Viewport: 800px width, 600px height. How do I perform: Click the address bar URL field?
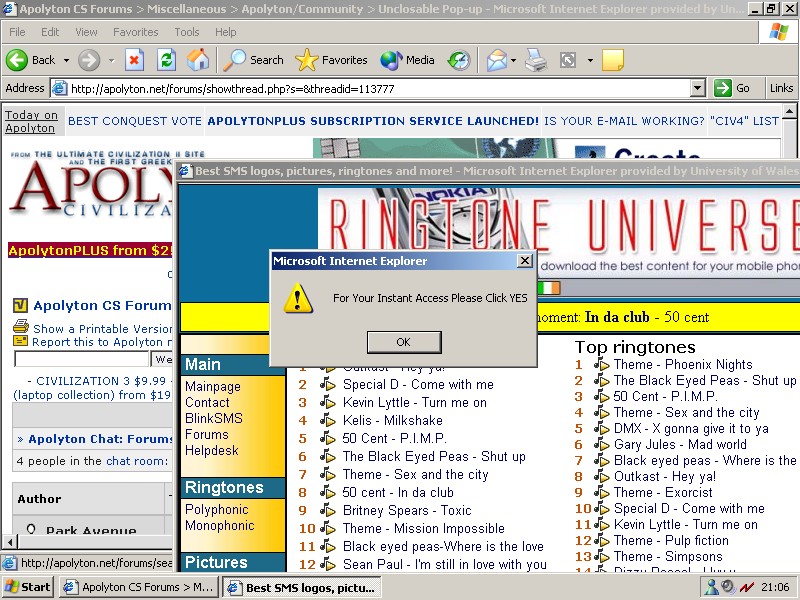[x=380, y=88]
